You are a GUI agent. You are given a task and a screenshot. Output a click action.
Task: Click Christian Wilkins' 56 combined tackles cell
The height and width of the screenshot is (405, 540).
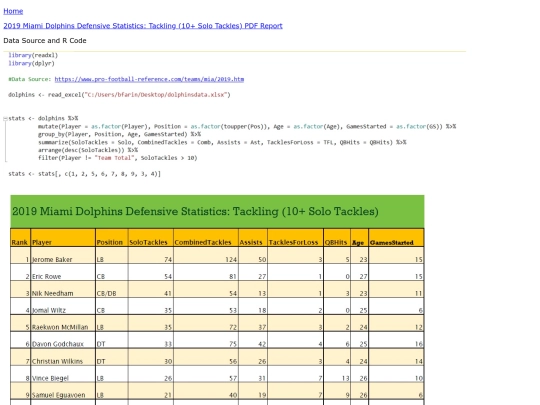206,357
